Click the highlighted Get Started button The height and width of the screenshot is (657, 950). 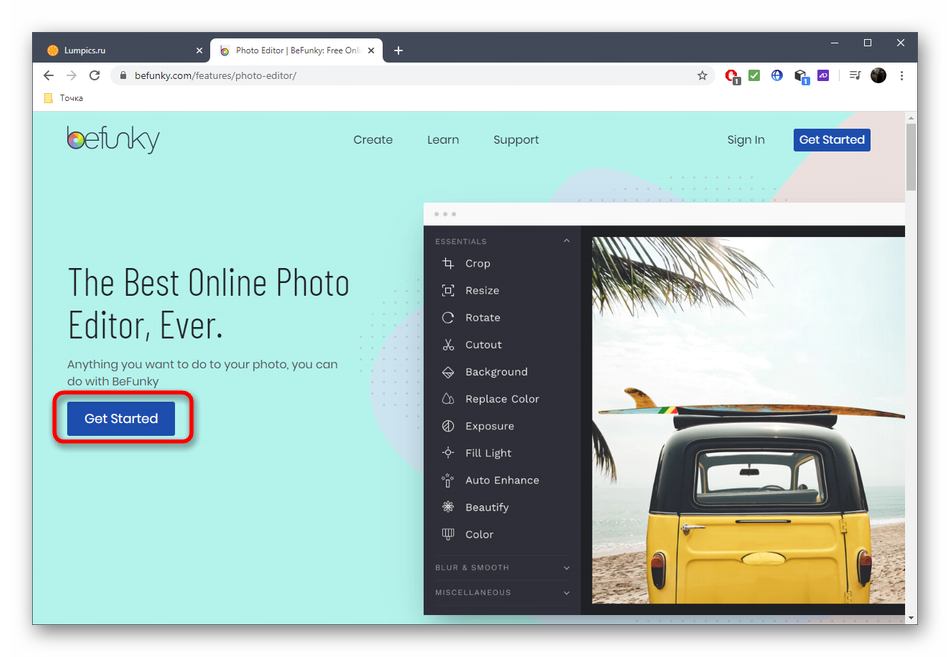pyautogui.click(x=121, y=419)
